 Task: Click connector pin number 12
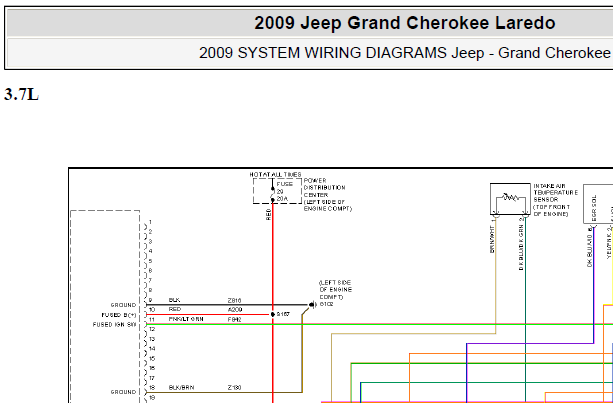[x=152, y=329]
